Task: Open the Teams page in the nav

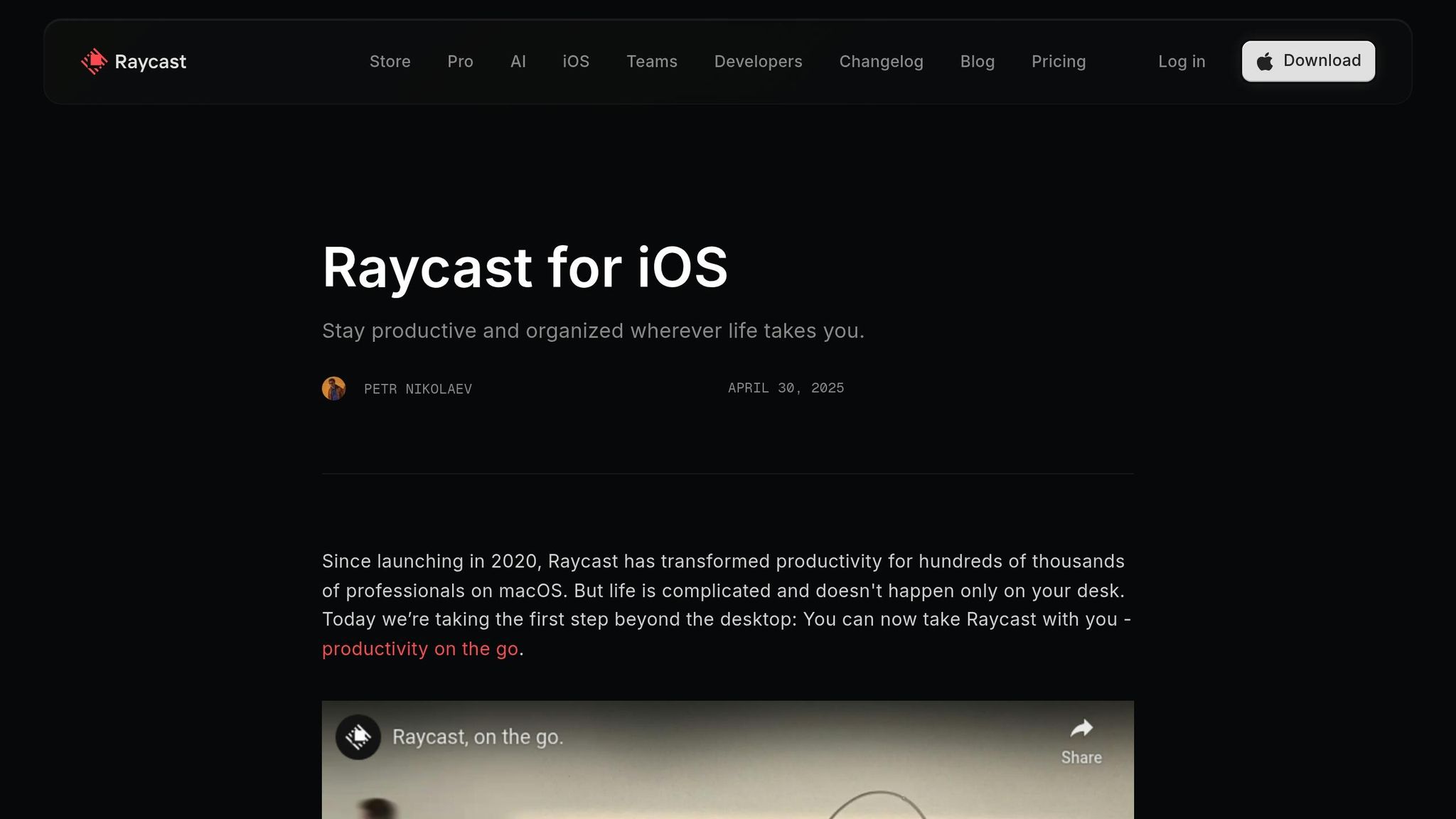Action: point(651,62)
